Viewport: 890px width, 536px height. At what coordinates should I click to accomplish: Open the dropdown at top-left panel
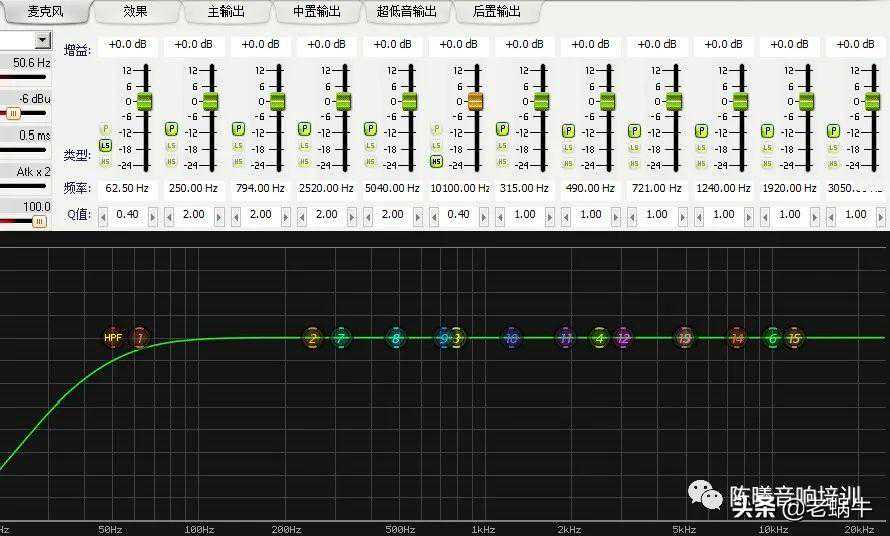tap(42, 40)
